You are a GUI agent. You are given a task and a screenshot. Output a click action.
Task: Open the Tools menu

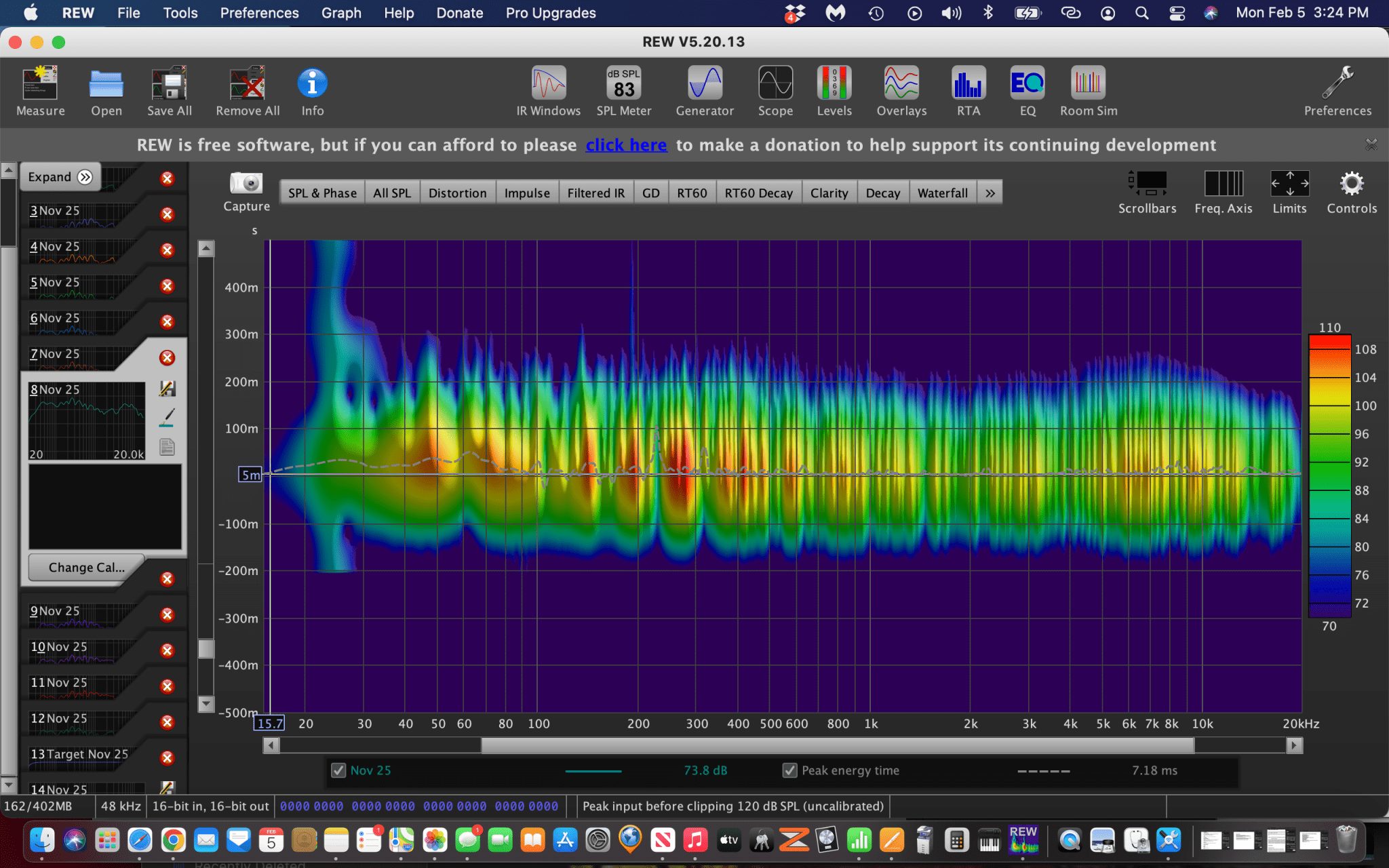(180, 13)
